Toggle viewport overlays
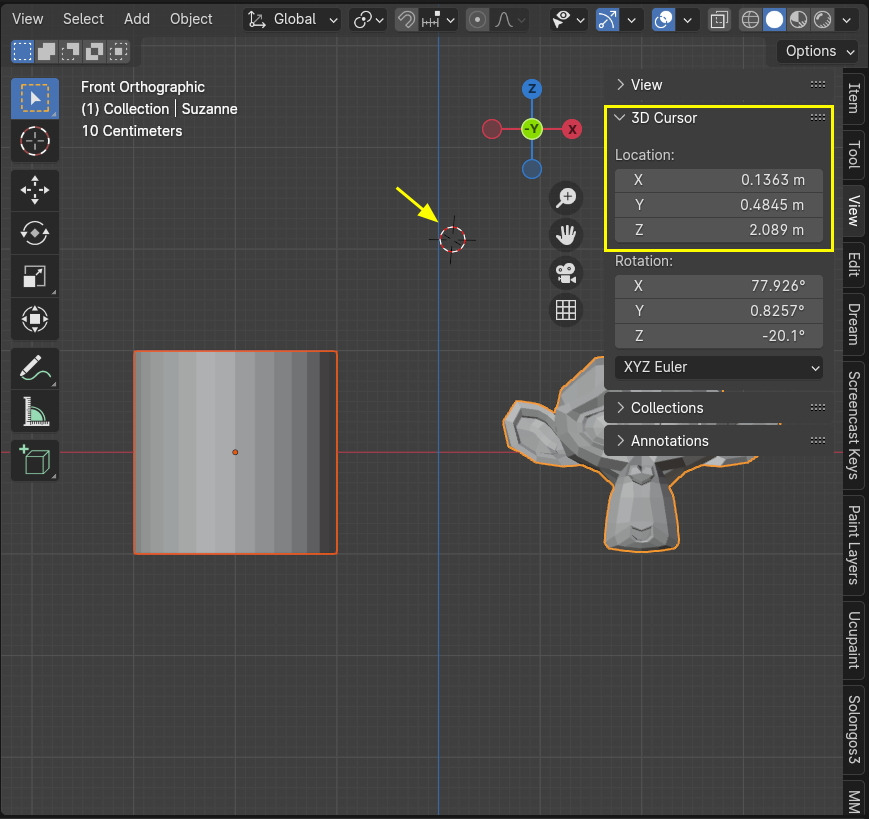The image size is (869, 819). coord(663,20)
